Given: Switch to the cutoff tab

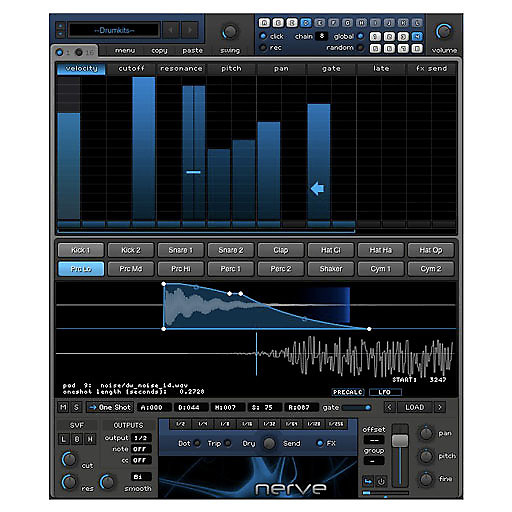Looking at the screenshot, I should click(x=131, y=69).
